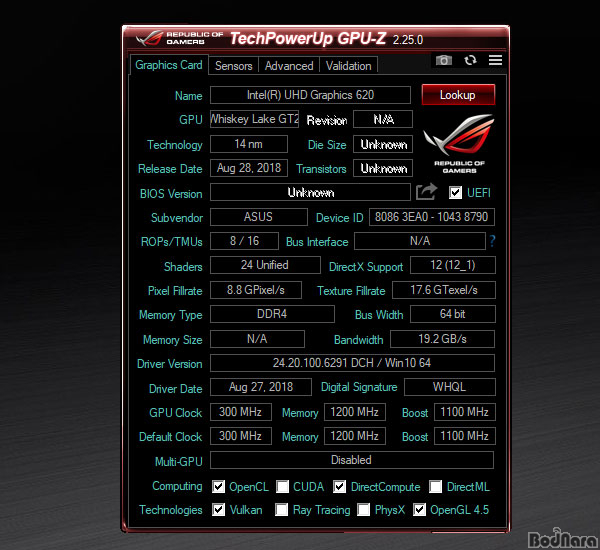
Task: Toggle the Vulkan checkbox
Action: (218, 509)
